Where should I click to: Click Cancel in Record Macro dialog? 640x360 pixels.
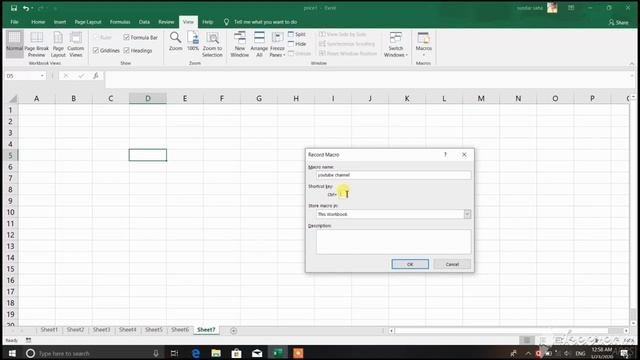tap(452, 264)
